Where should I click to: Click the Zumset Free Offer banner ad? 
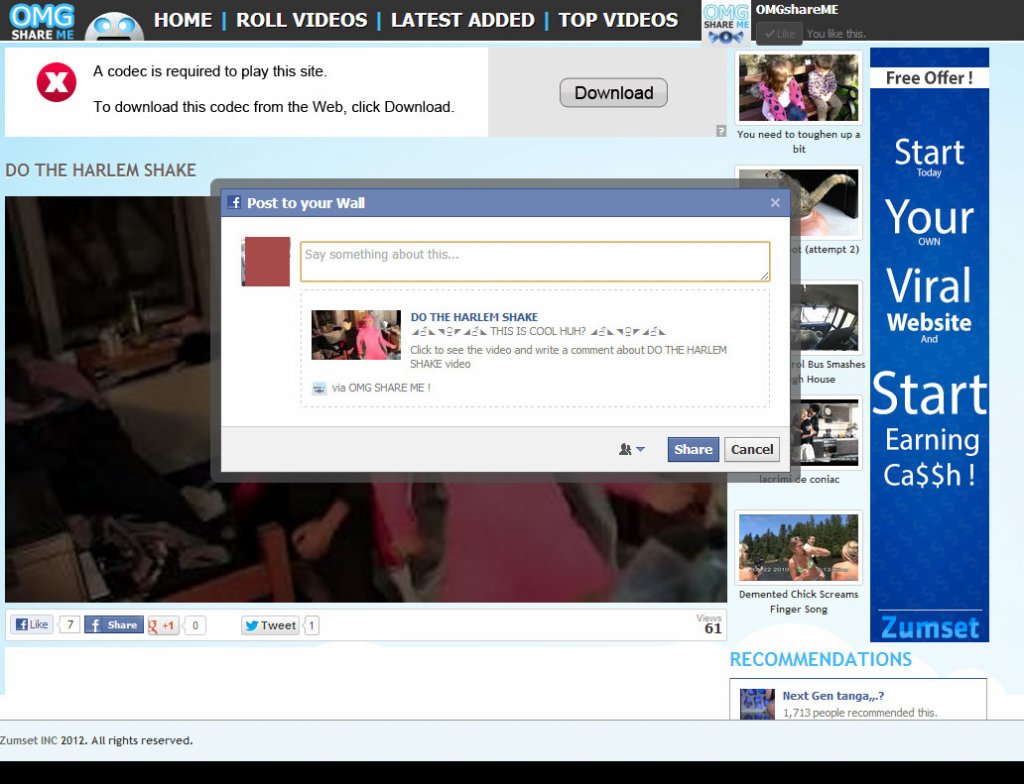tap(929, 345)
